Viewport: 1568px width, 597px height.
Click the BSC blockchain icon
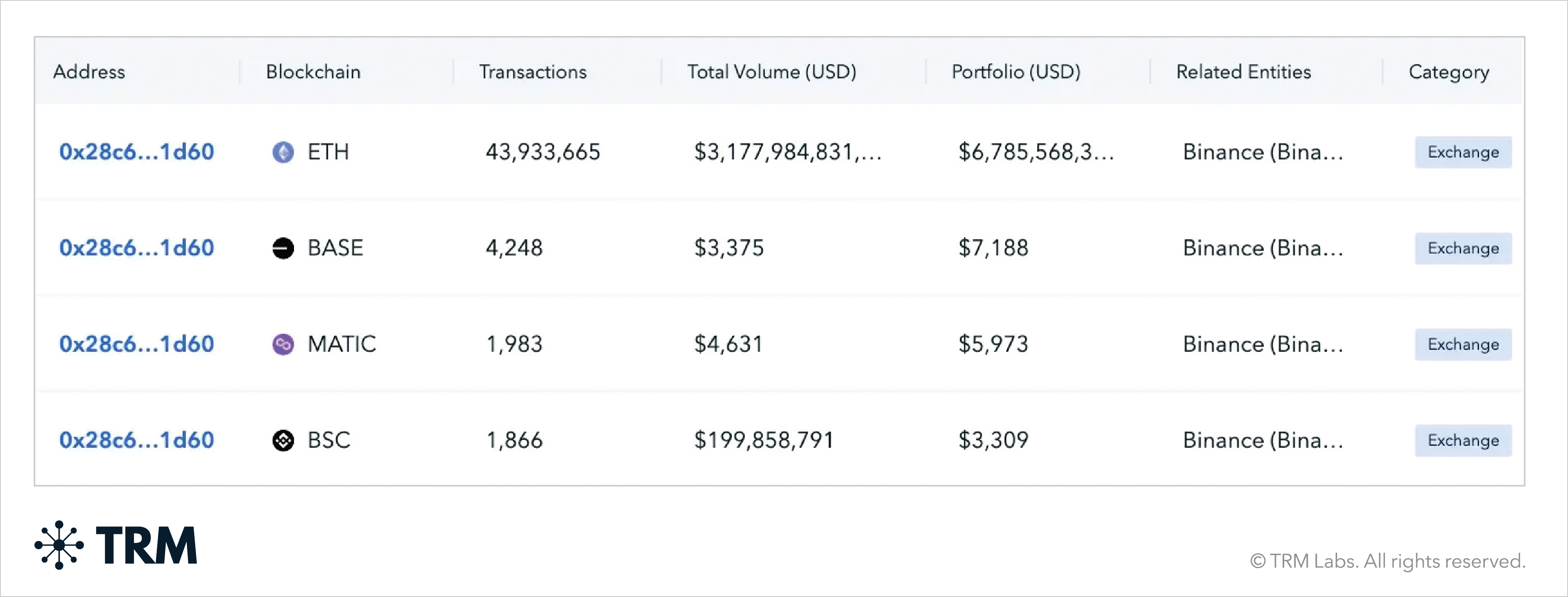click(x=283, y=440)
